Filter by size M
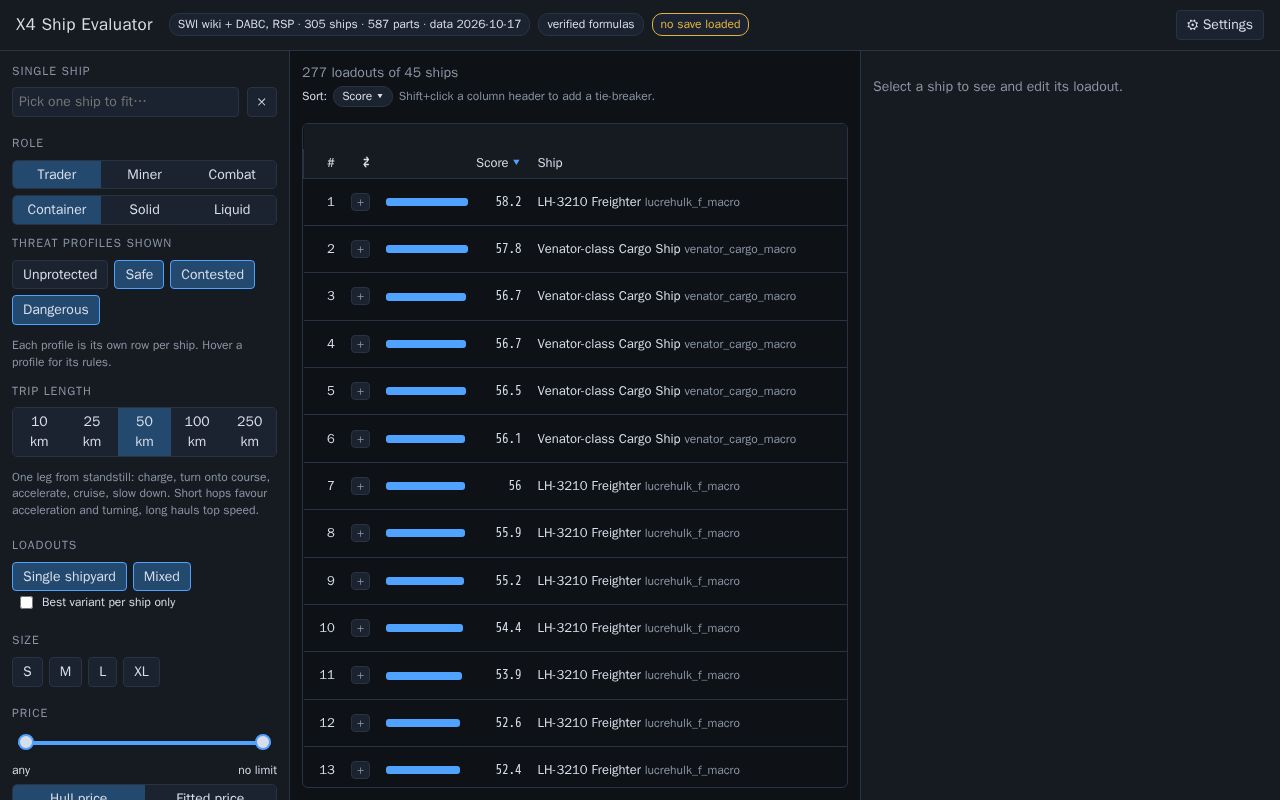 pos(65,672)
